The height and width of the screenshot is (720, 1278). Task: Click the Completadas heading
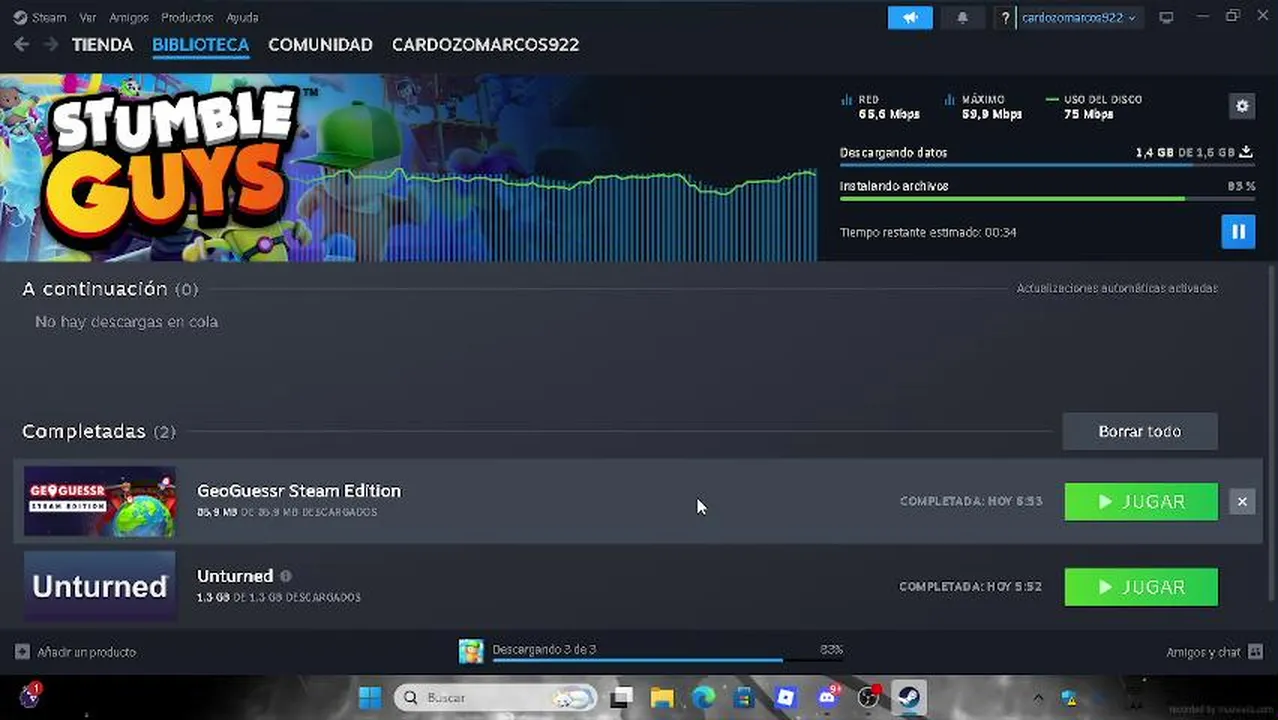pos(84,431)
